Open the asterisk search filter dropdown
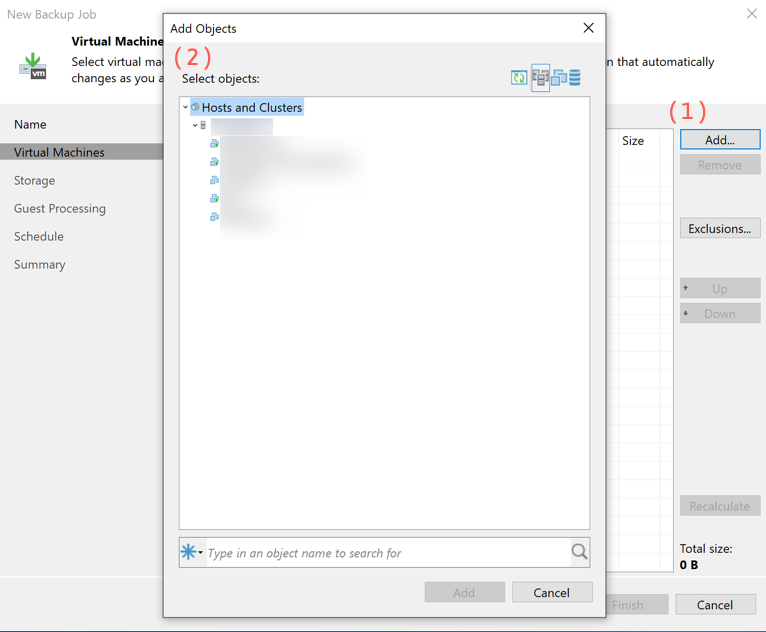Viewport: 766px width, 632px height. click(x=191, y=552)
